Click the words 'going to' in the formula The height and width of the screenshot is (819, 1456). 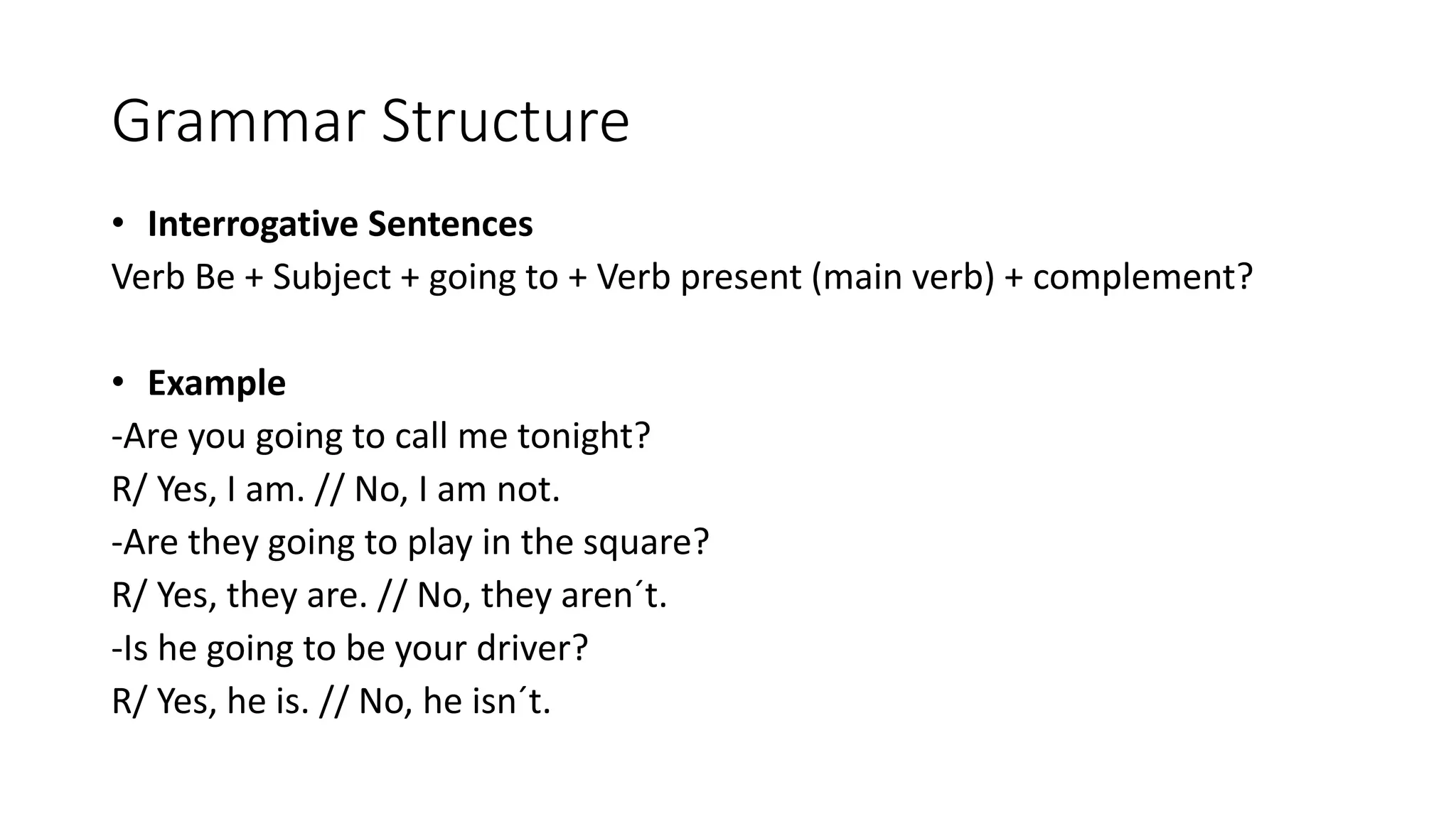click(x=493, y=277)
